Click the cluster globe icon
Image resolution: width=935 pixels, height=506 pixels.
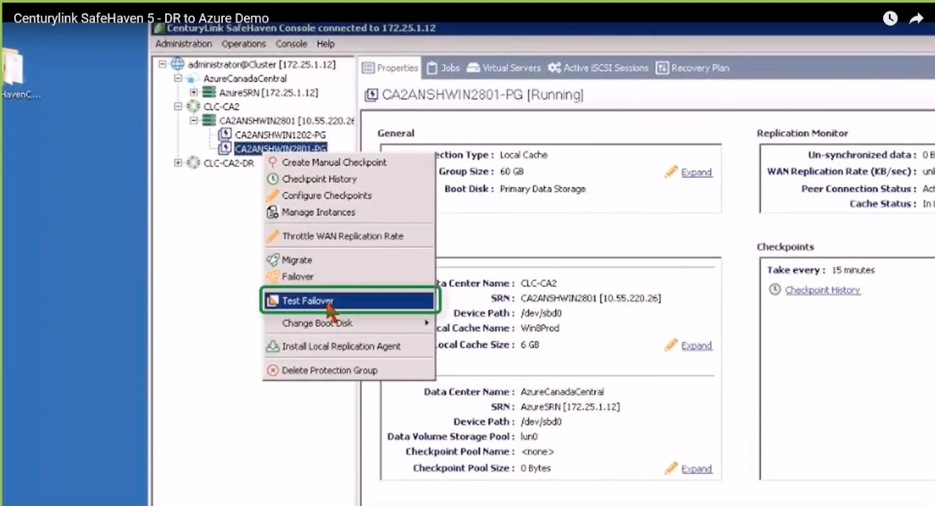(x=178, y=64)
